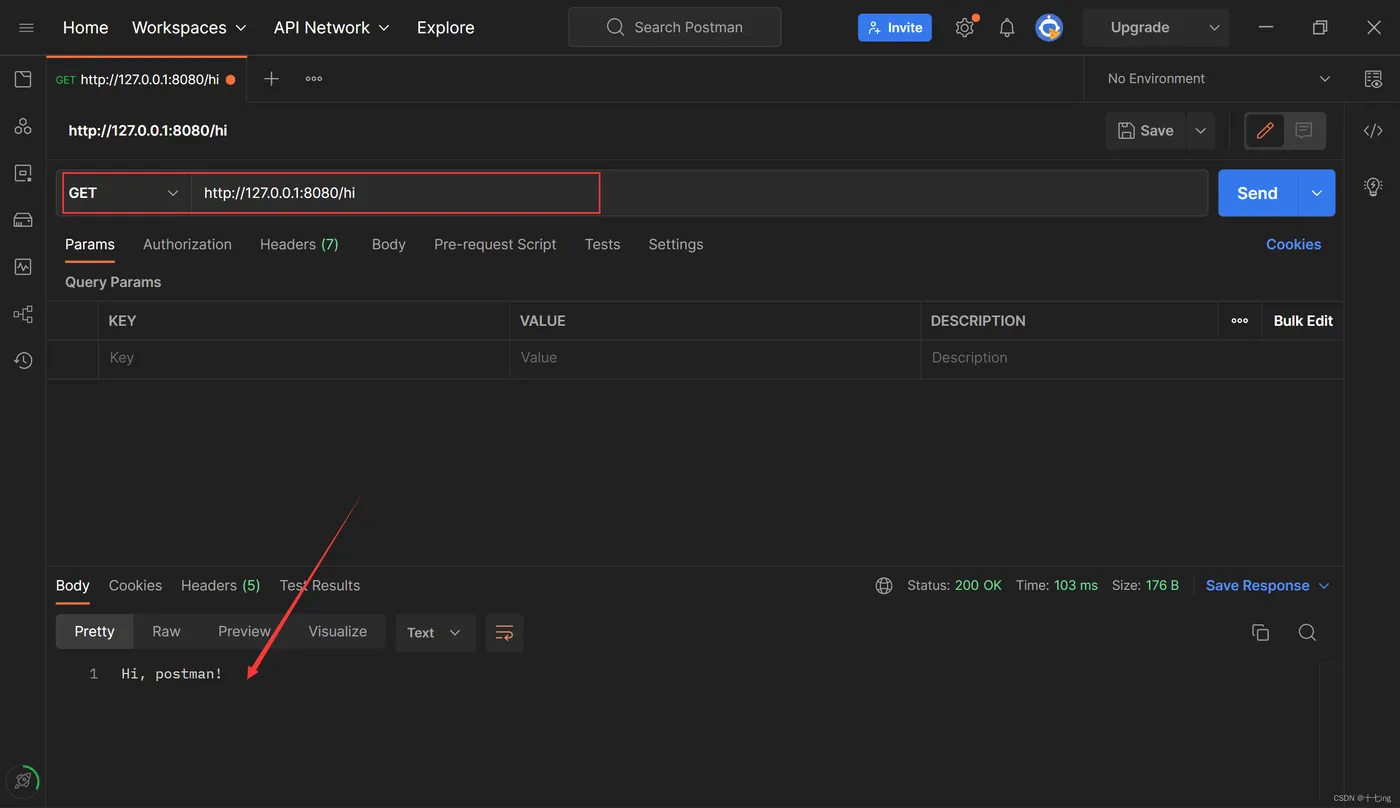
Task: Click the user avatar icon
Action: click(x=1049, y=28)
